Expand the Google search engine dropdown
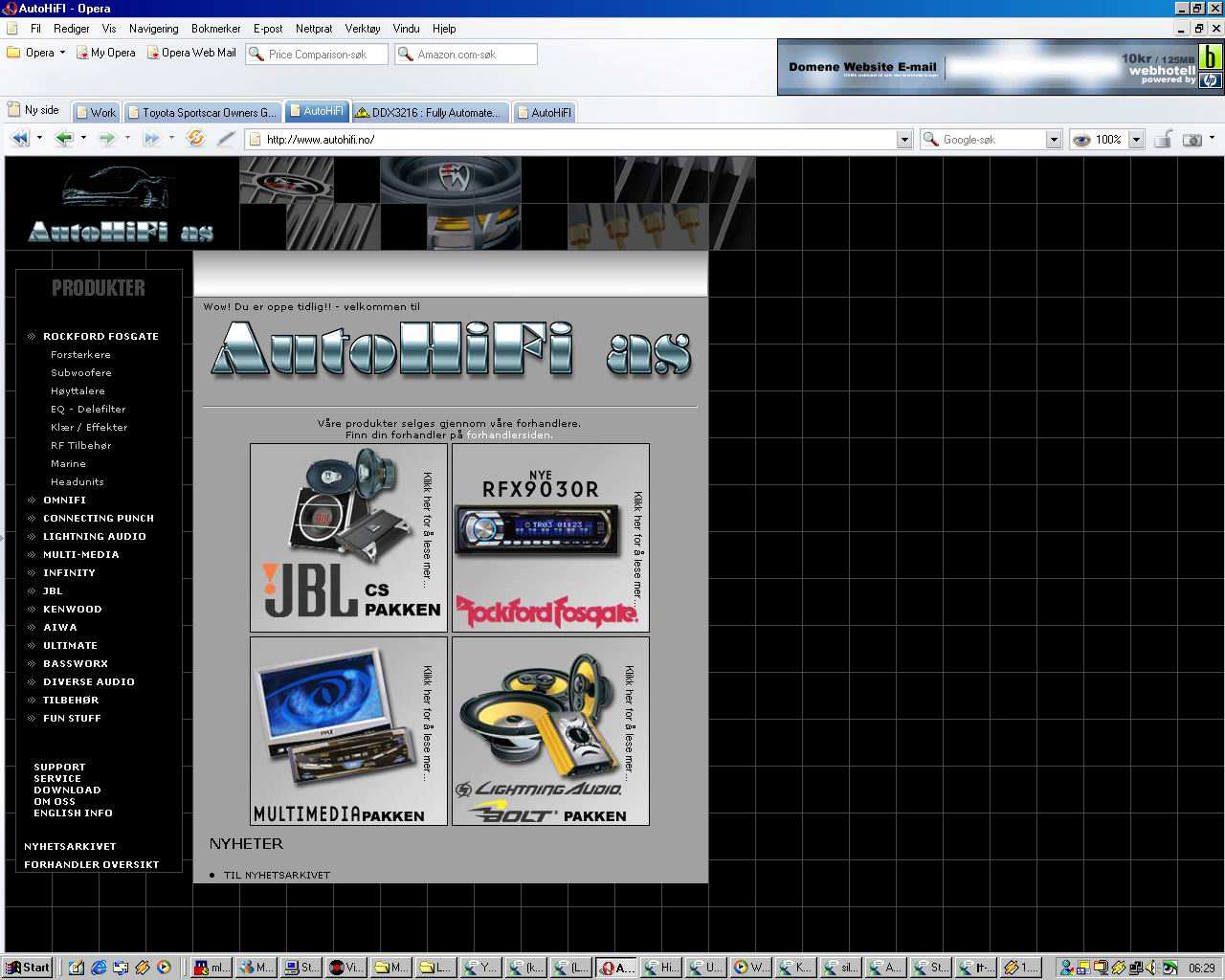Screen dimensions: 1225x980 pyautogui.click(x=1054, y=140)
